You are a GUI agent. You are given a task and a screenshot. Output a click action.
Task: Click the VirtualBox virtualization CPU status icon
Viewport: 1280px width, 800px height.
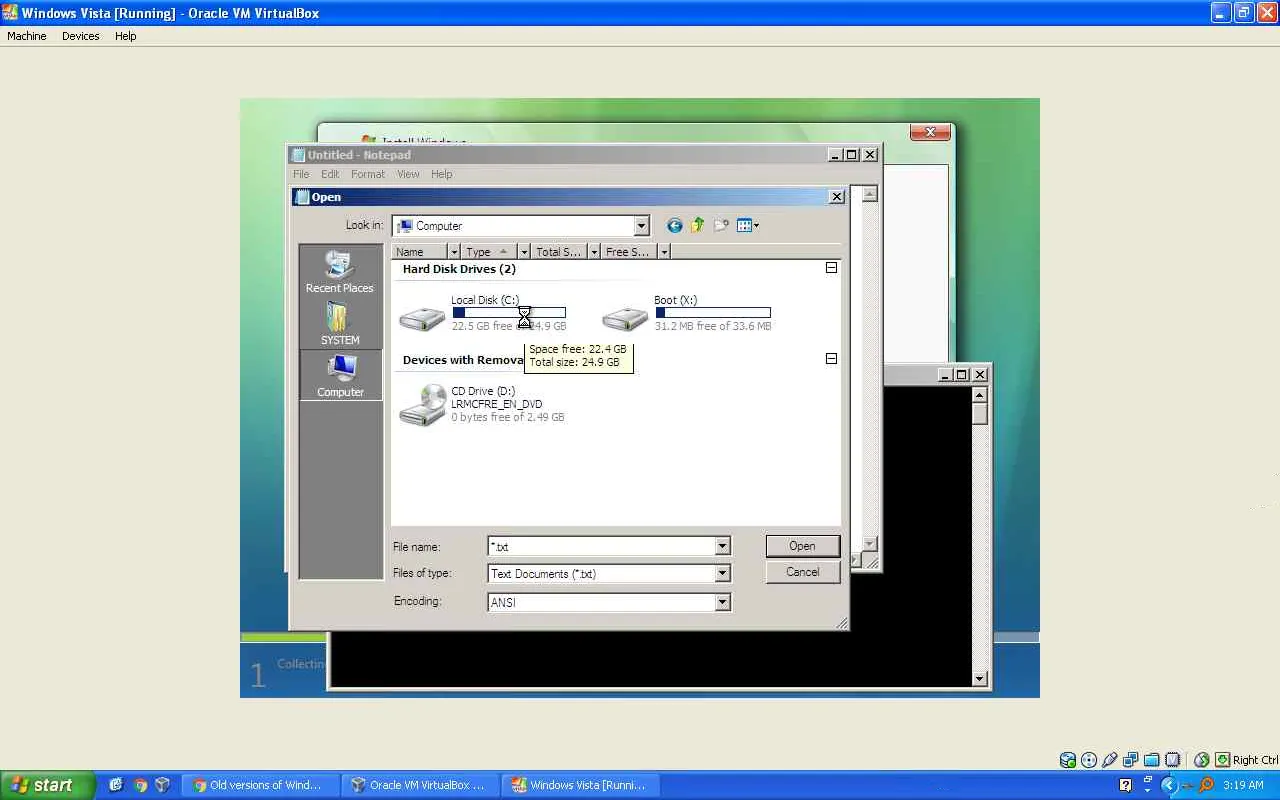point(1173,760)
